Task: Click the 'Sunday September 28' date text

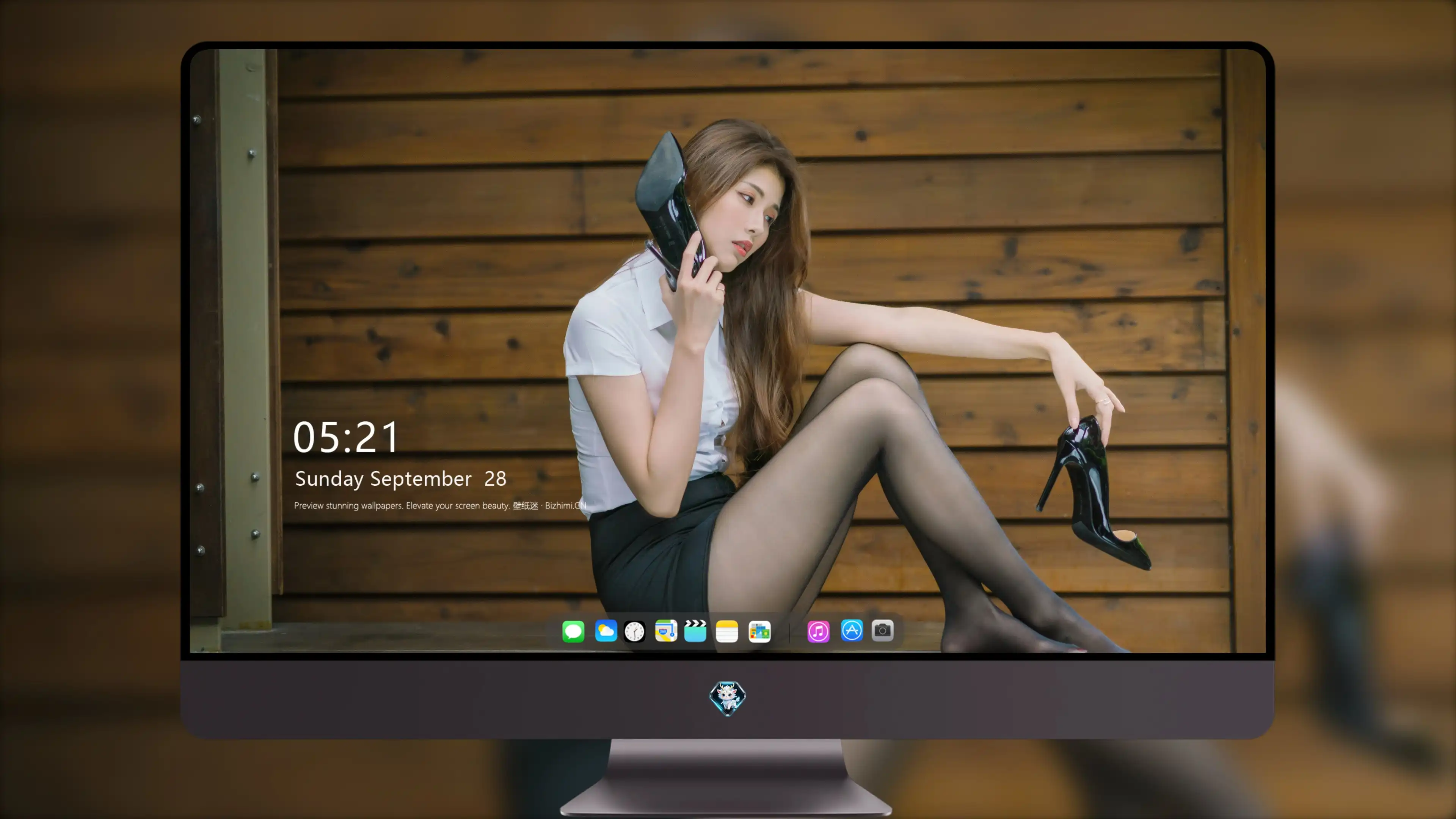Action: point(400,479)
